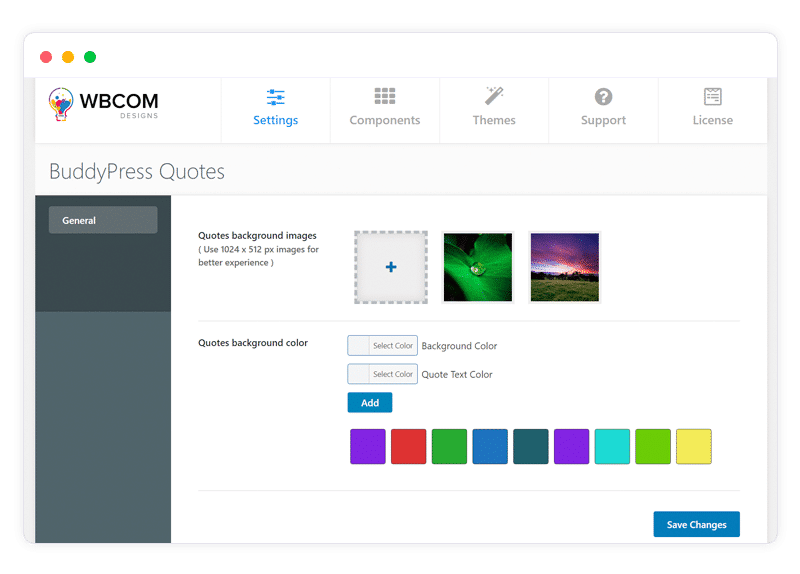
Task: Click the WBCOM Designs lightbulb logo
Action: pos(61,104)
